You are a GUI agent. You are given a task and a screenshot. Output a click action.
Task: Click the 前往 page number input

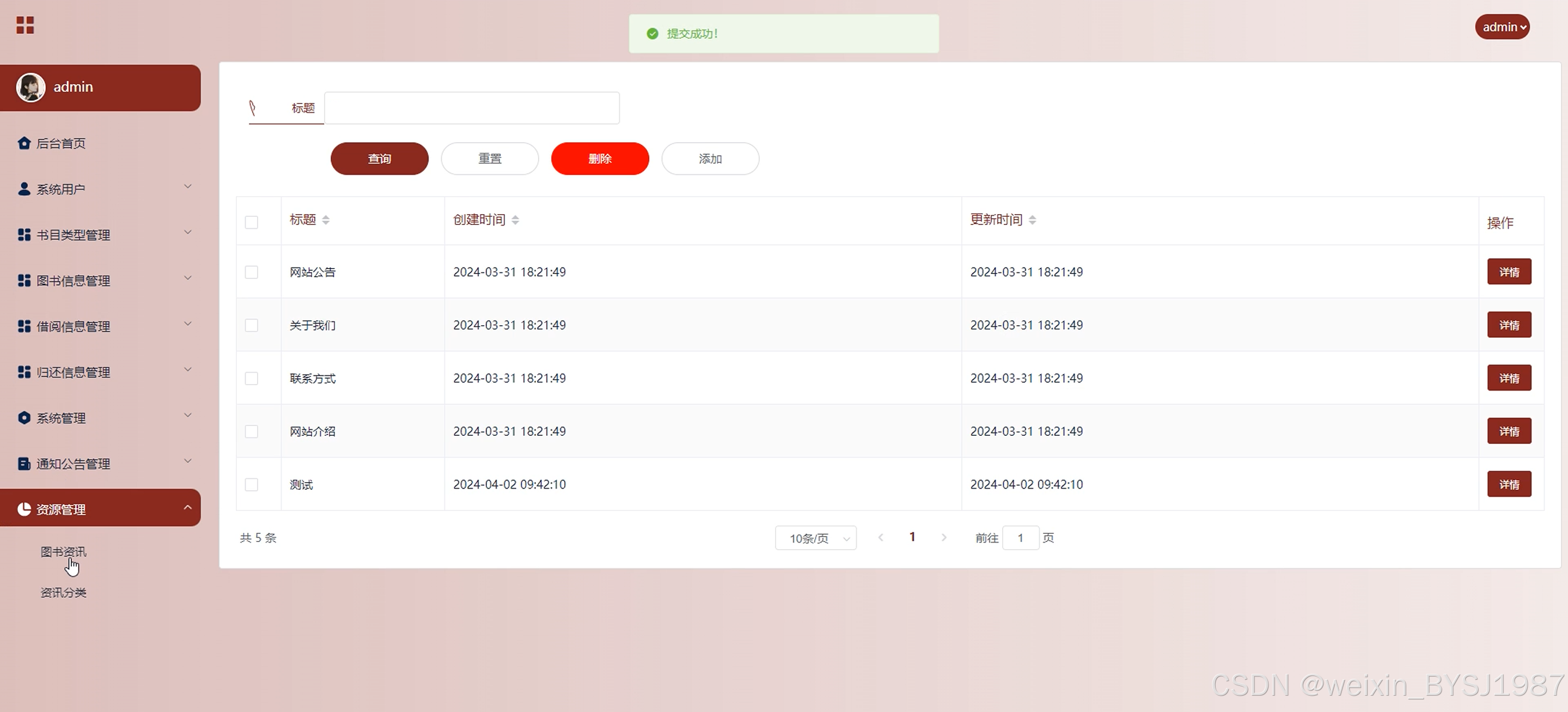click(x=1020, y=538)
